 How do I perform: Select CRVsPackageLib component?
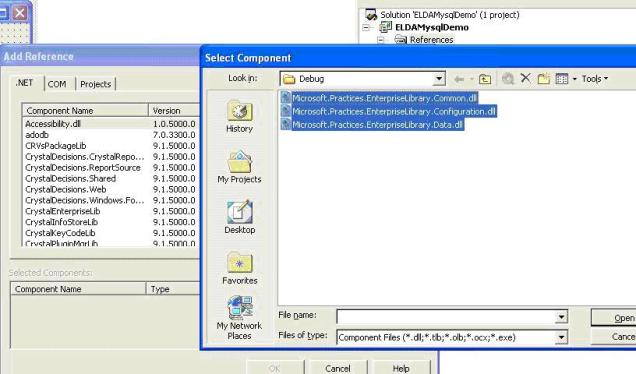coord(56,146)
